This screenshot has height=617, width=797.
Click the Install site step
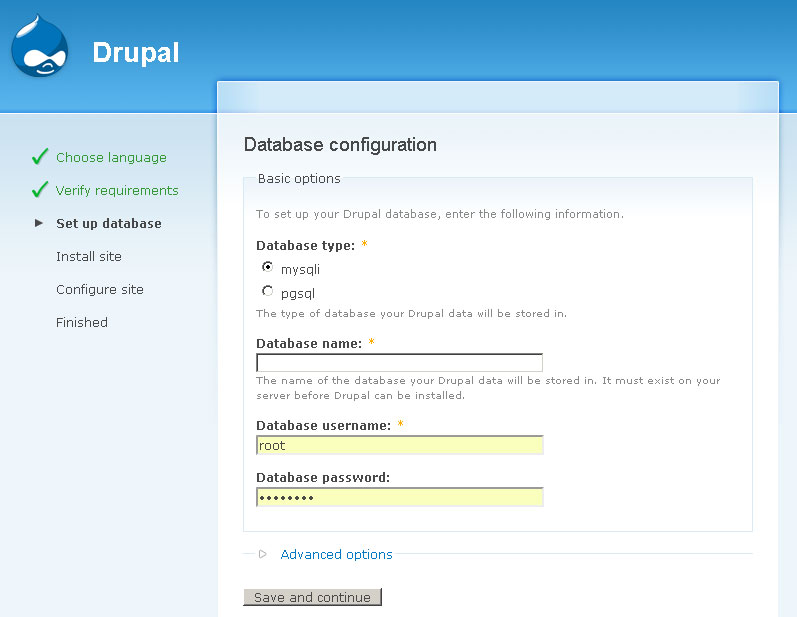(x=89, y=256)
